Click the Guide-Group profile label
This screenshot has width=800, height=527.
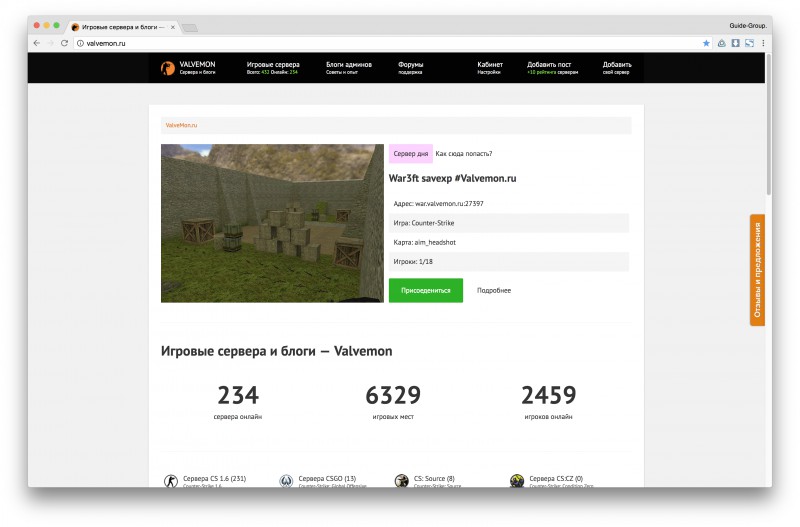point(748,26)
